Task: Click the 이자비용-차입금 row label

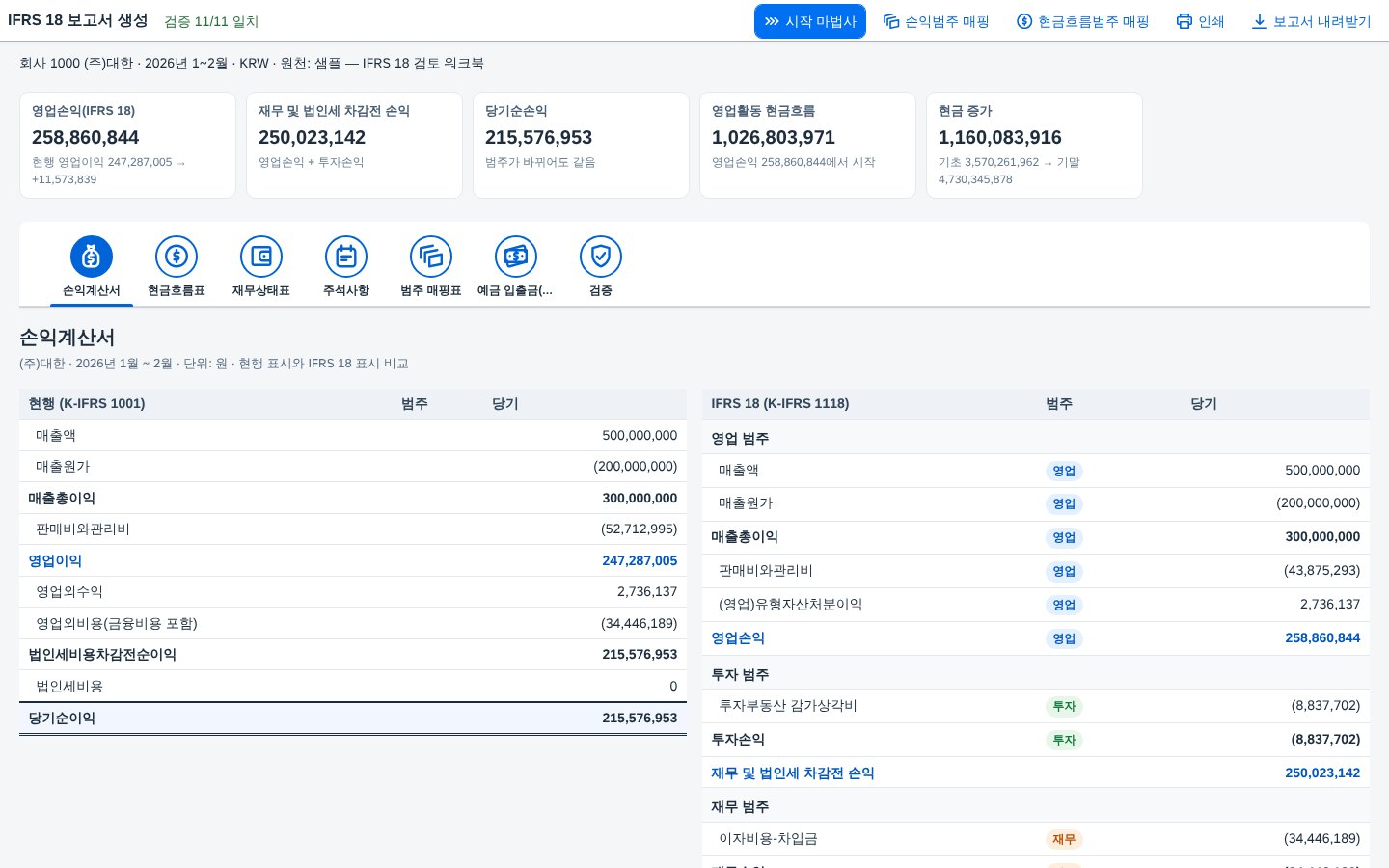Action: pyautogui.click(x=768, y=838)
